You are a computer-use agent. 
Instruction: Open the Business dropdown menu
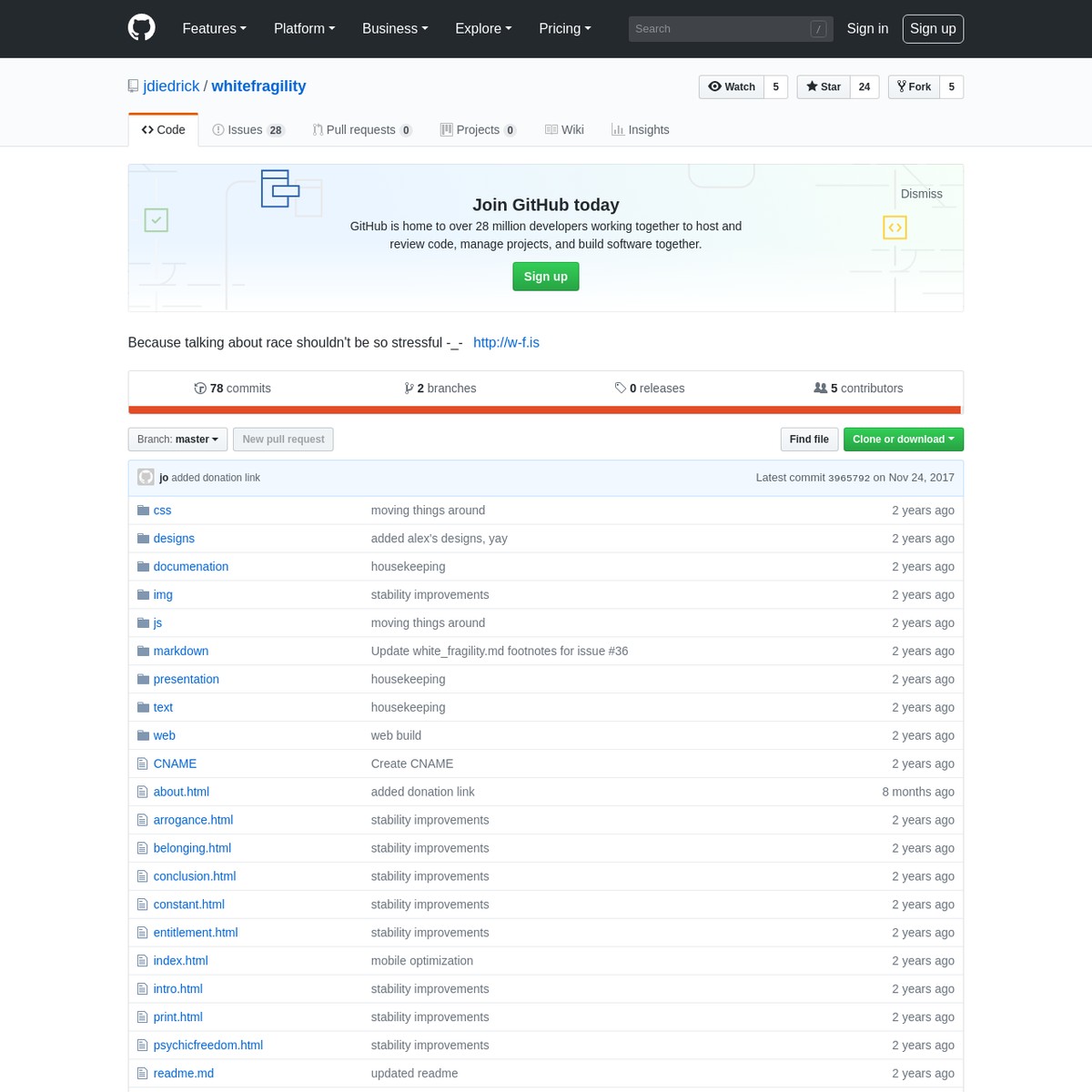coord(395,29)
